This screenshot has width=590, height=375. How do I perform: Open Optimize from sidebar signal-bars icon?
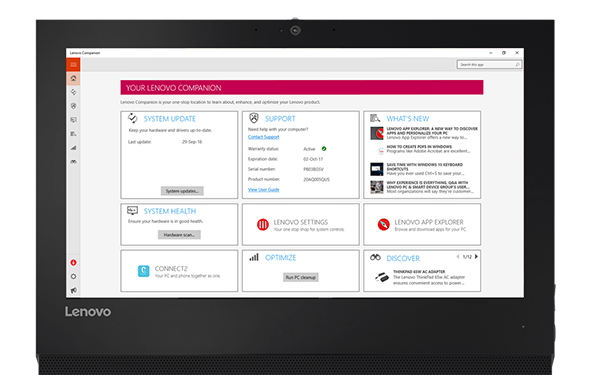(73, 148)
